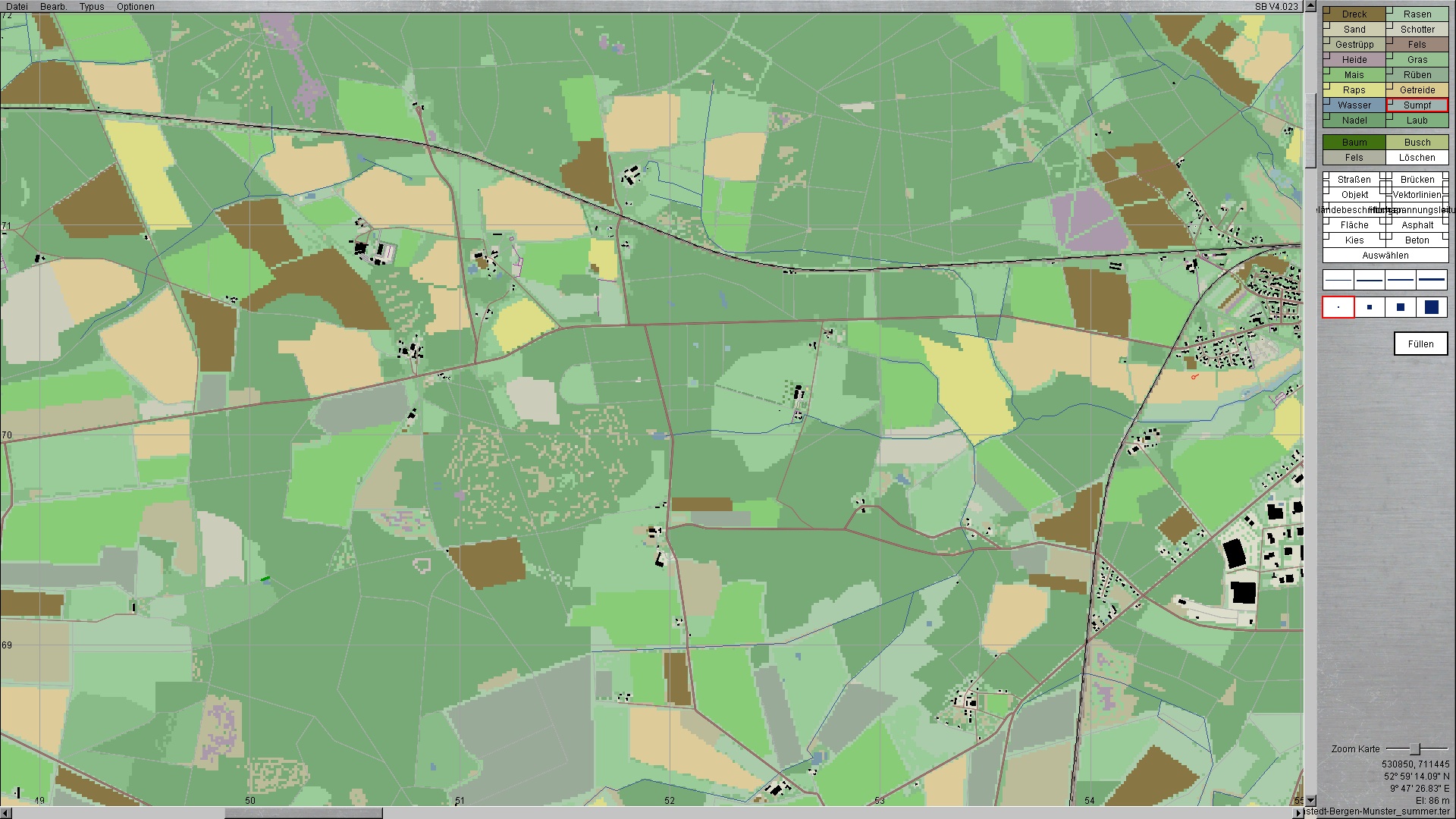Open the Typus menu
This screenshot has height=819, width=1456.
click(x=92, y=7)
